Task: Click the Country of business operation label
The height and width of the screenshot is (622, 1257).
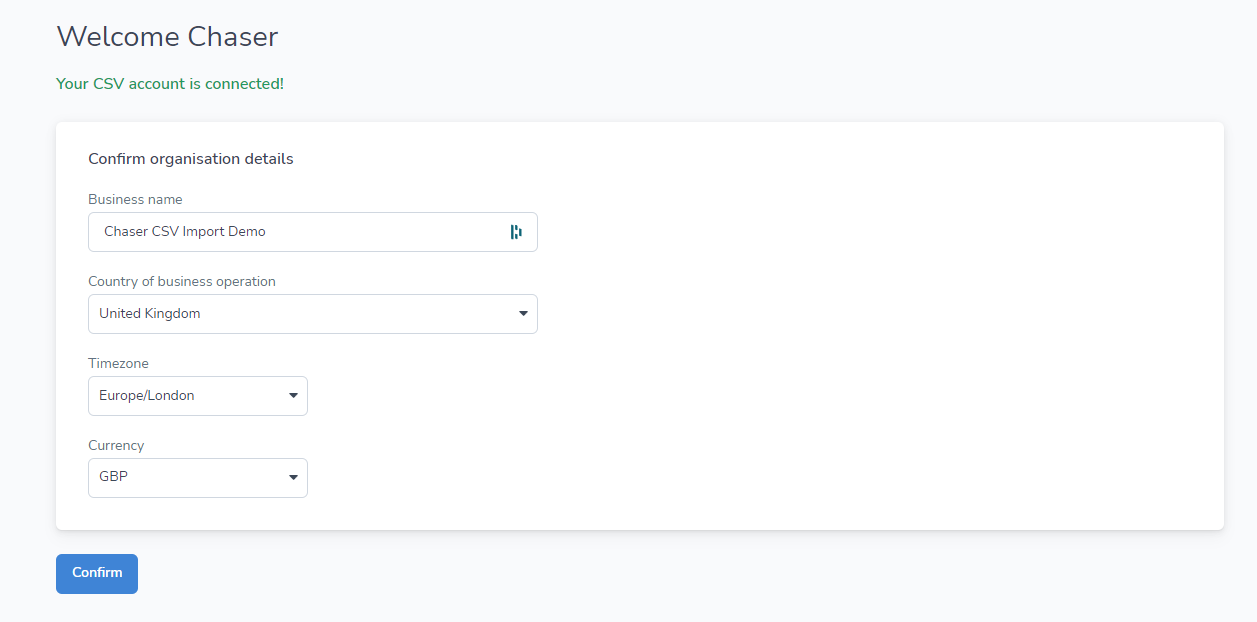Action: tap(181, 281)
